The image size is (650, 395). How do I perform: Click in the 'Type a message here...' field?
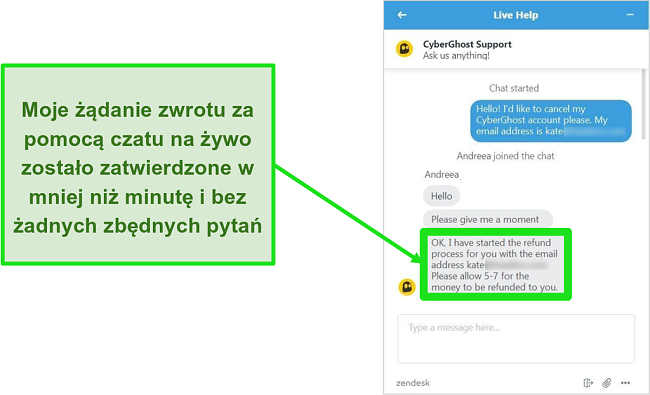click(516, 339)
